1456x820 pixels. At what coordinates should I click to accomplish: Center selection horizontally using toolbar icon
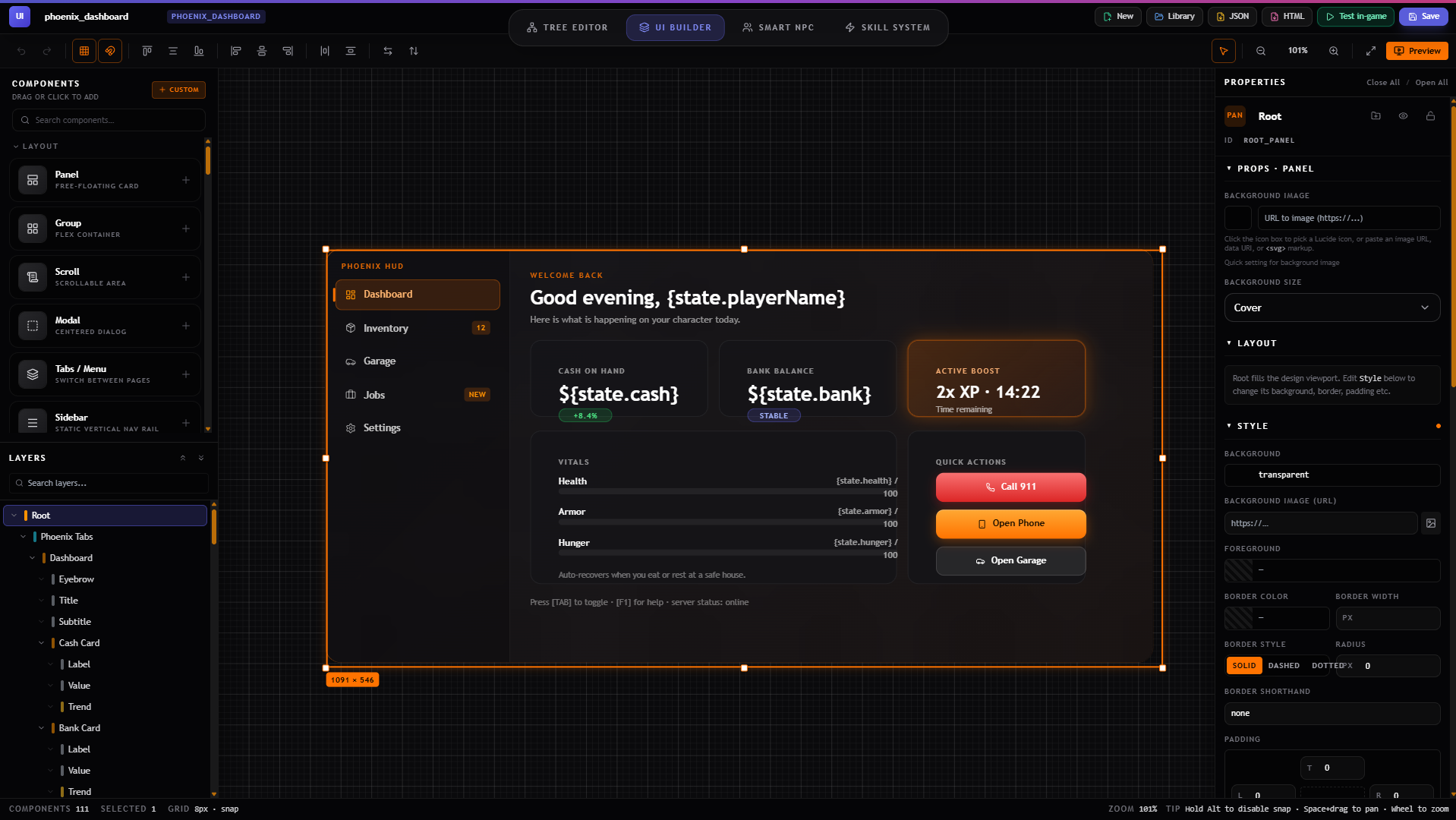[262, 51]
